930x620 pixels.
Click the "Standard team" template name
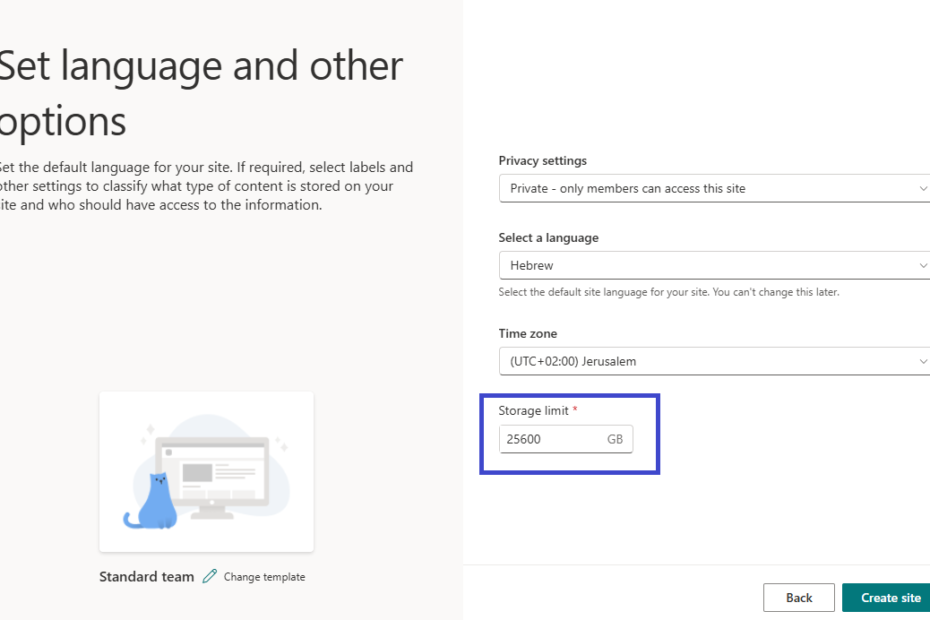(146, 577)
